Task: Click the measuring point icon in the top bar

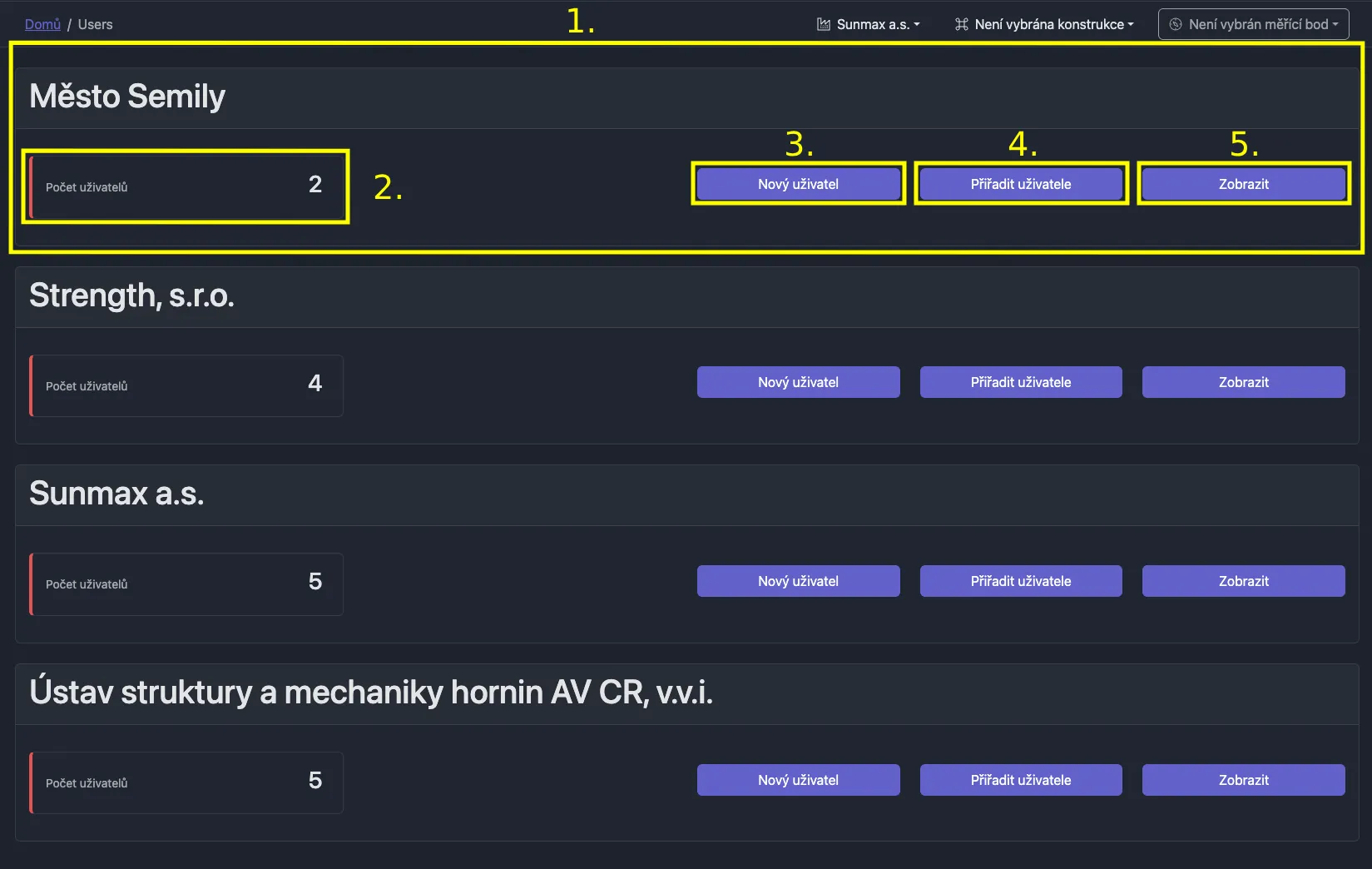Action: pyautogui.click(x=1176, y=24)
